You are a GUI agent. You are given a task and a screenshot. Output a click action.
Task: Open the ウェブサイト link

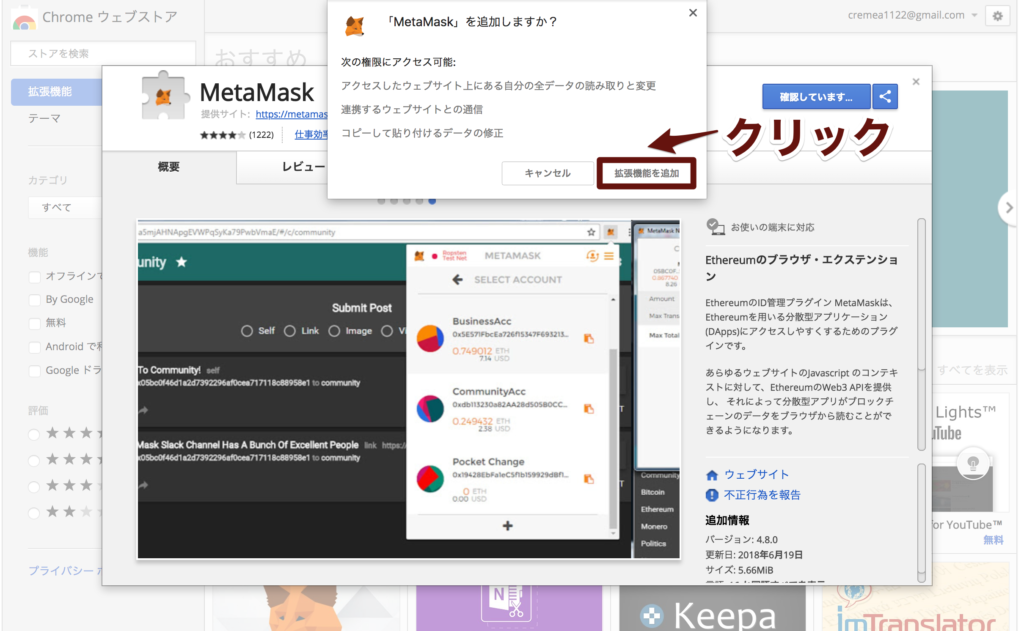[756, 475]
